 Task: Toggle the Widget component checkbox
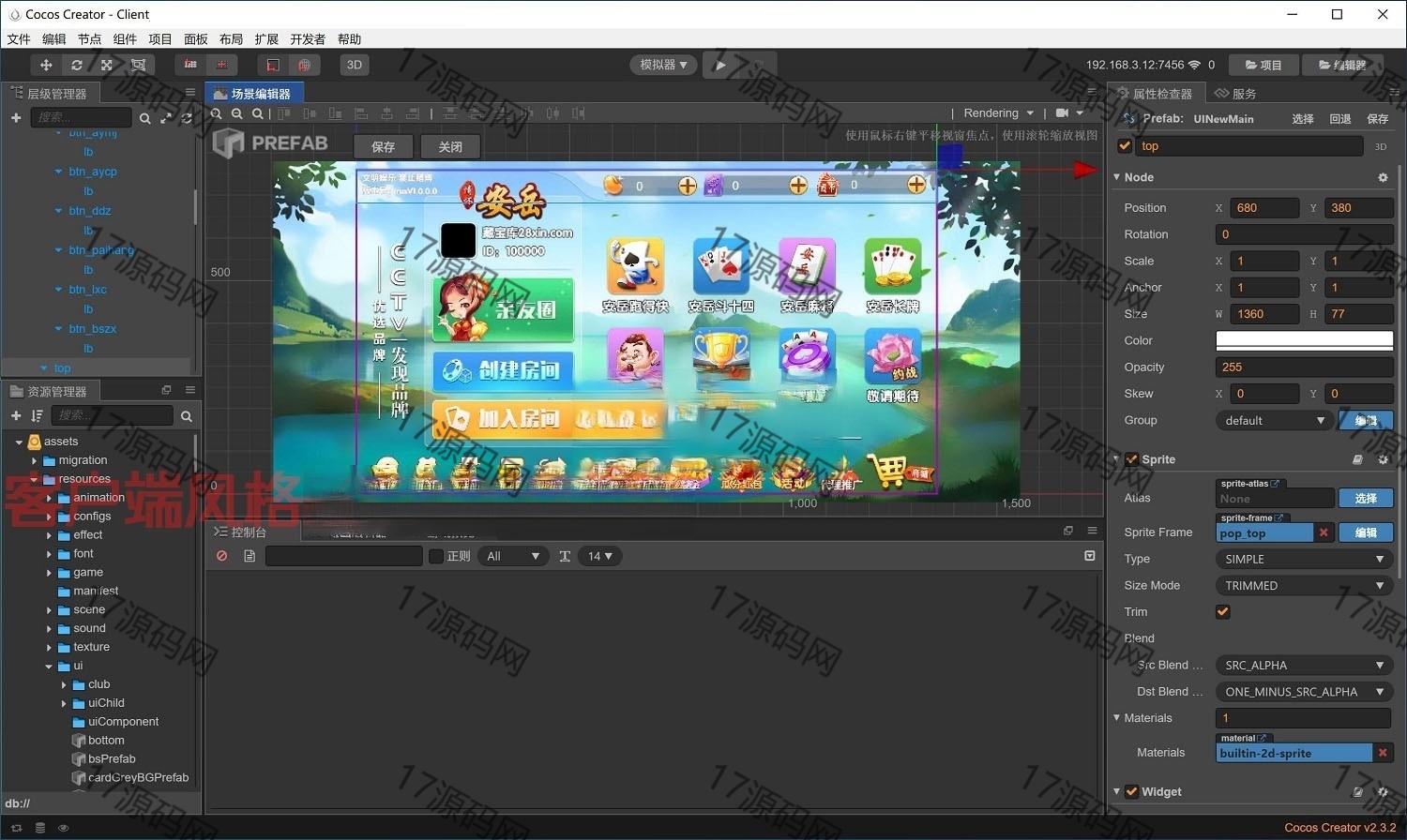pos(1131,791)
